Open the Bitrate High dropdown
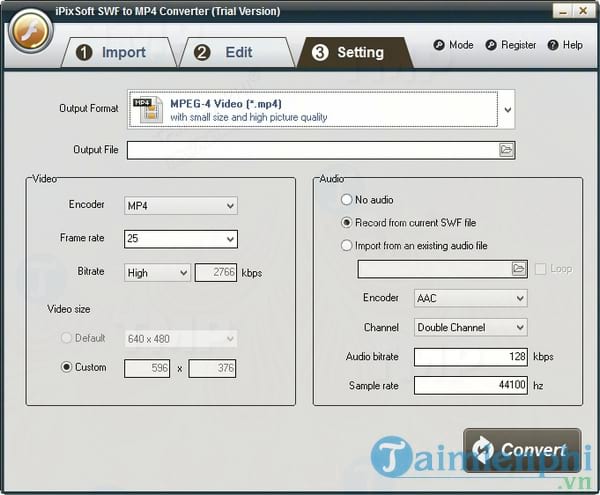This screenshot has width=600, height=495. (157, 273)
